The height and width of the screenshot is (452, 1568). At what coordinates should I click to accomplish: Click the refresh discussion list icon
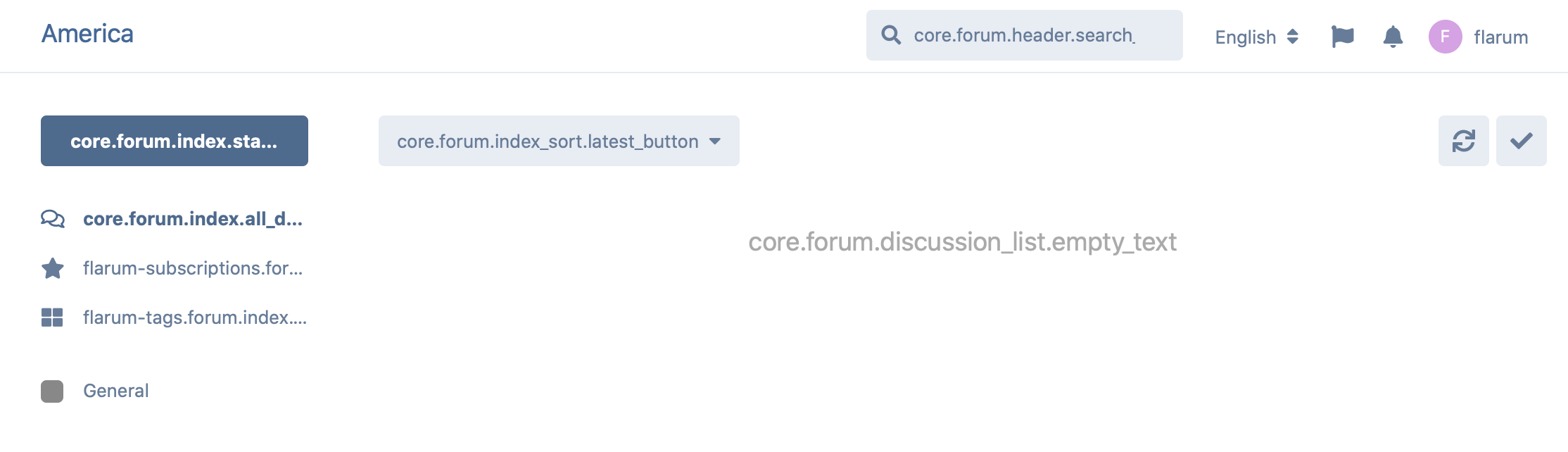[1463, 141]
